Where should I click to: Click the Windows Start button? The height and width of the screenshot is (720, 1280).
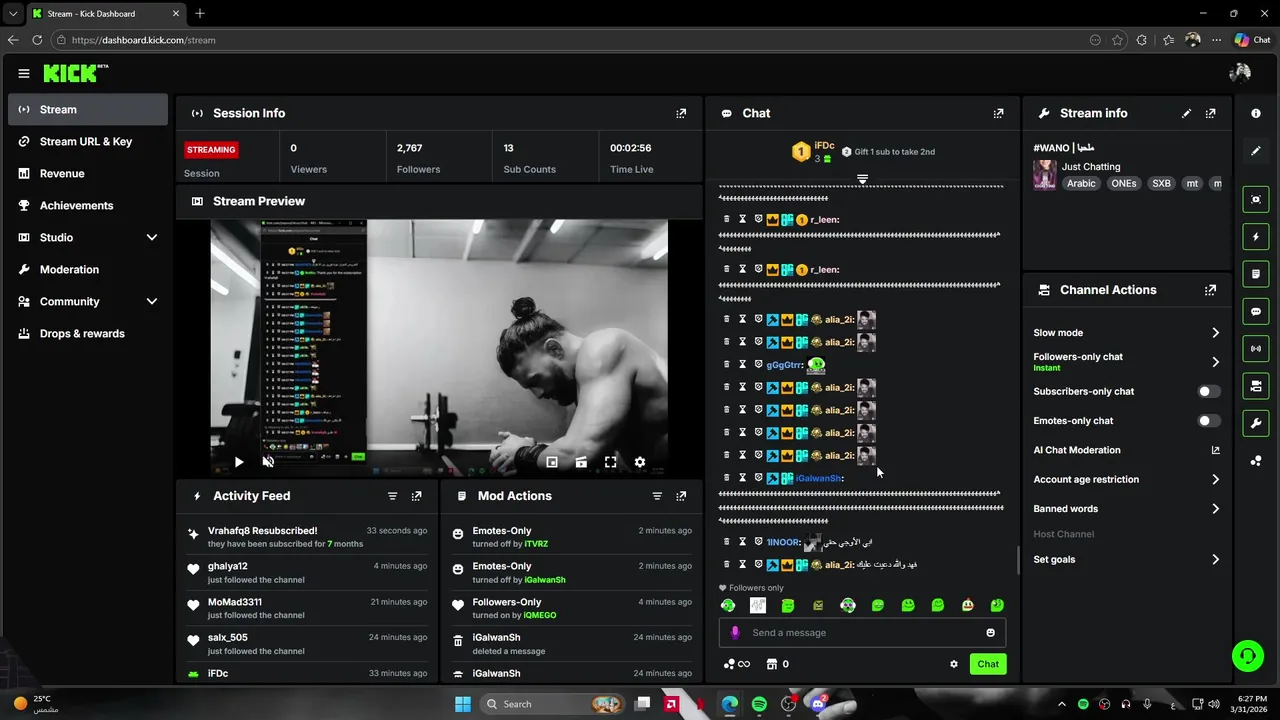point(463,704)
